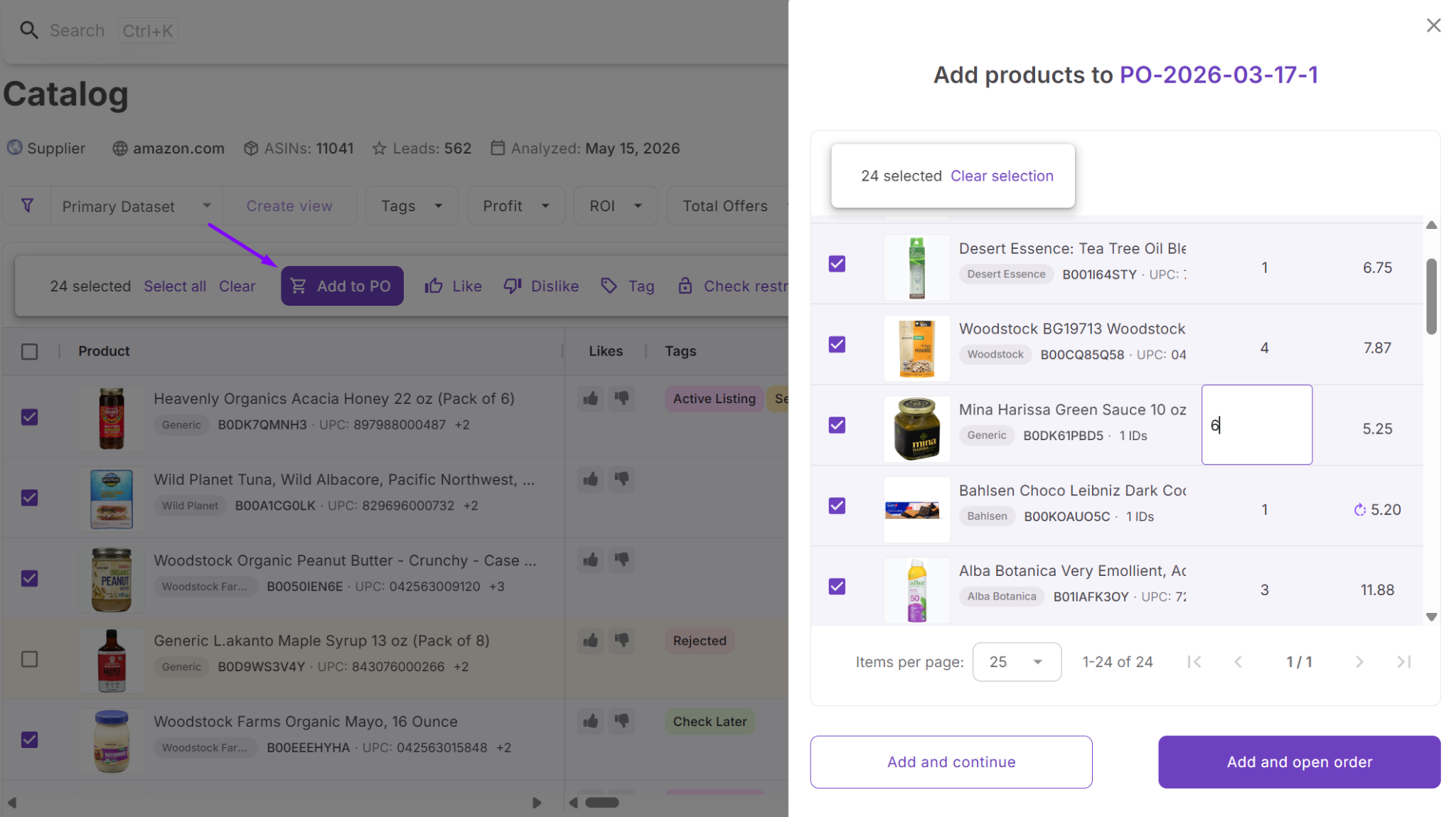1456x817 pixels.
Task: Click the Active Listing tag
Action: 714,399
